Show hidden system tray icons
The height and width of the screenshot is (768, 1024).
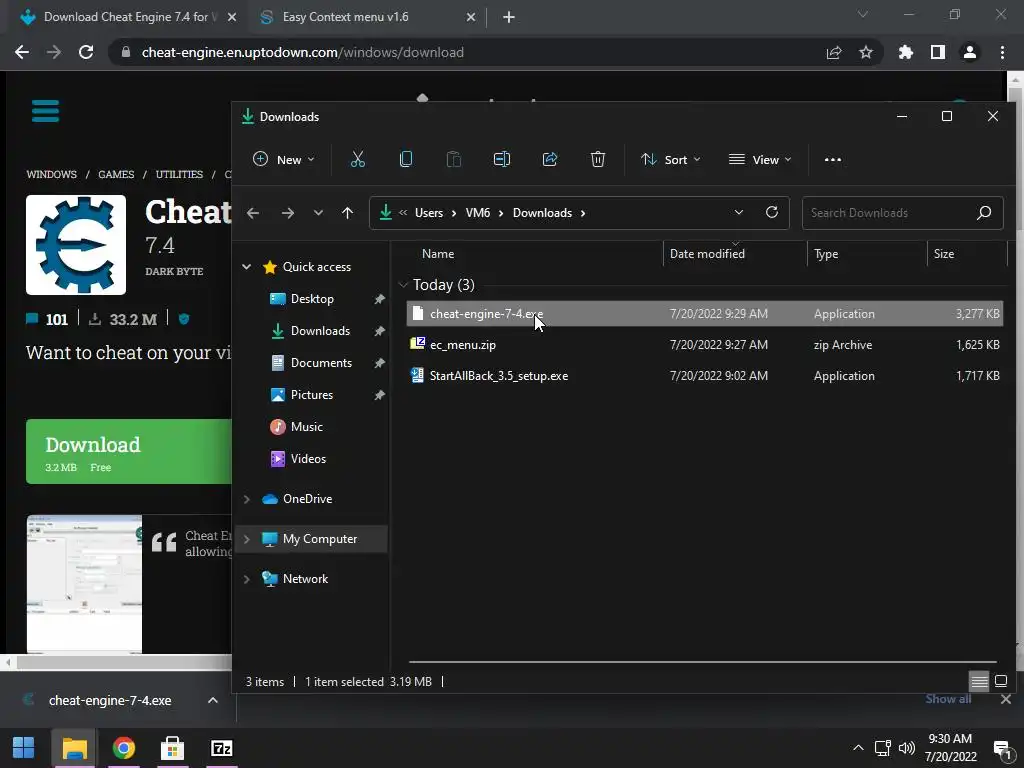click(858, 748)
